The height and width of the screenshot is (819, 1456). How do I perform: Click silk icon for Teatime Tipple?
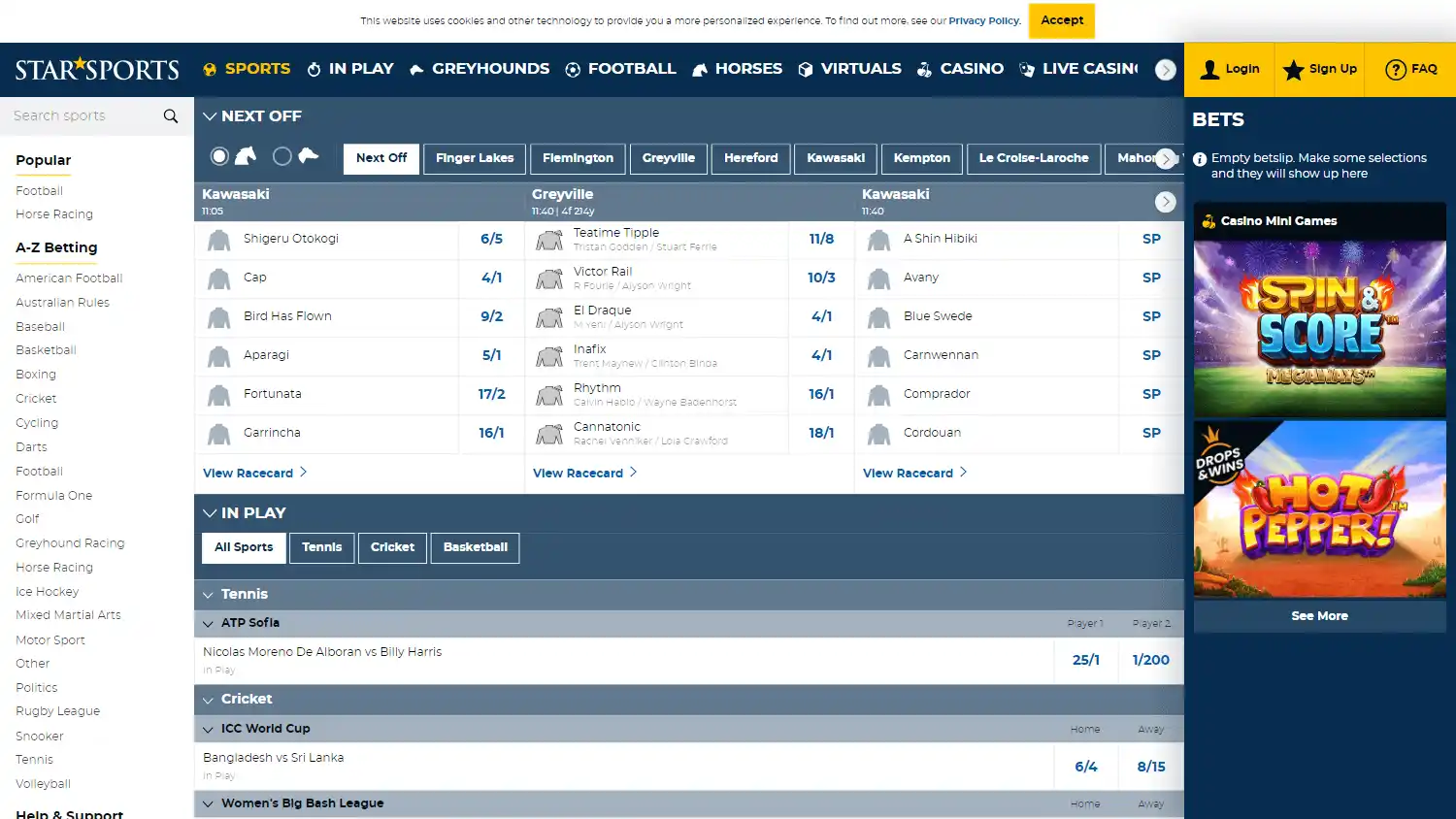click(x=549, y=240)
